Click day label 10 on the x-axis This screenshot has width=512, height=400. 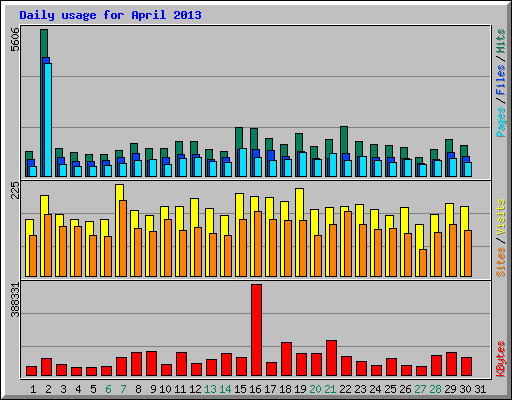[165, 389]
